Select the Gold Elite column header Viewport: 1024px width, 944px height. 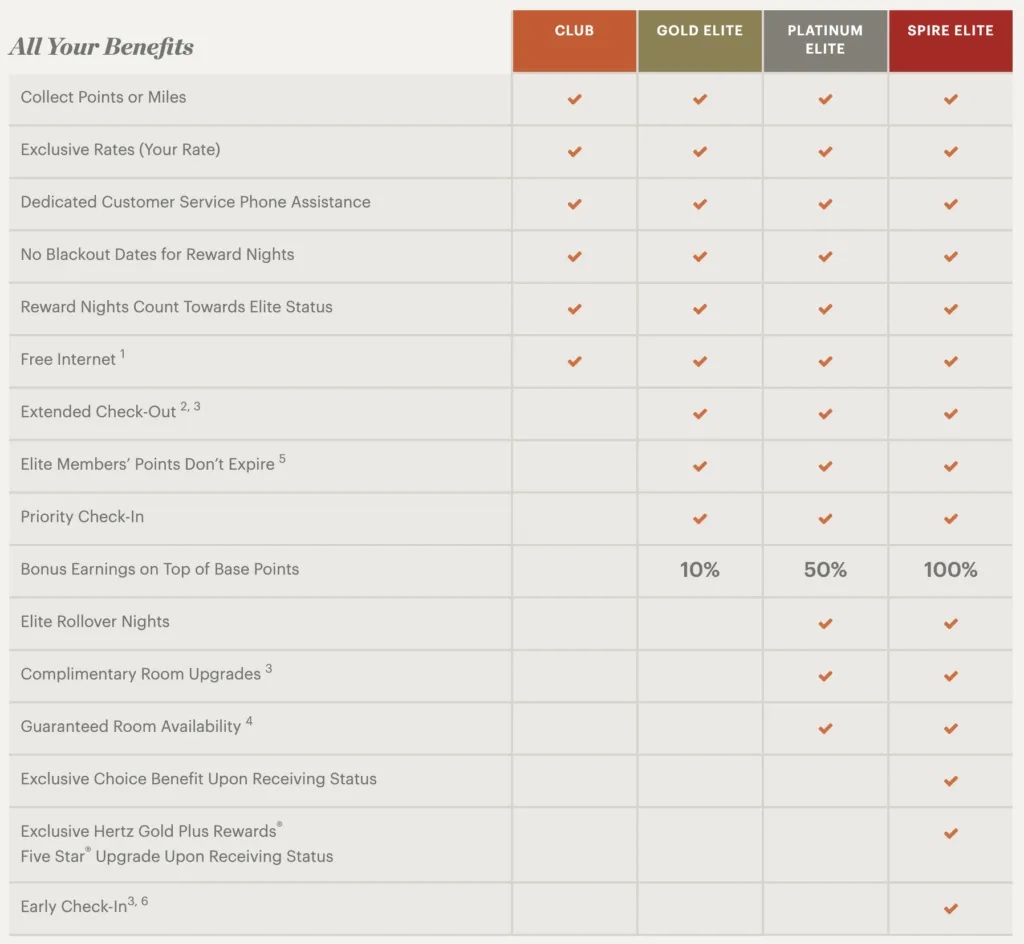coord(700,40)
